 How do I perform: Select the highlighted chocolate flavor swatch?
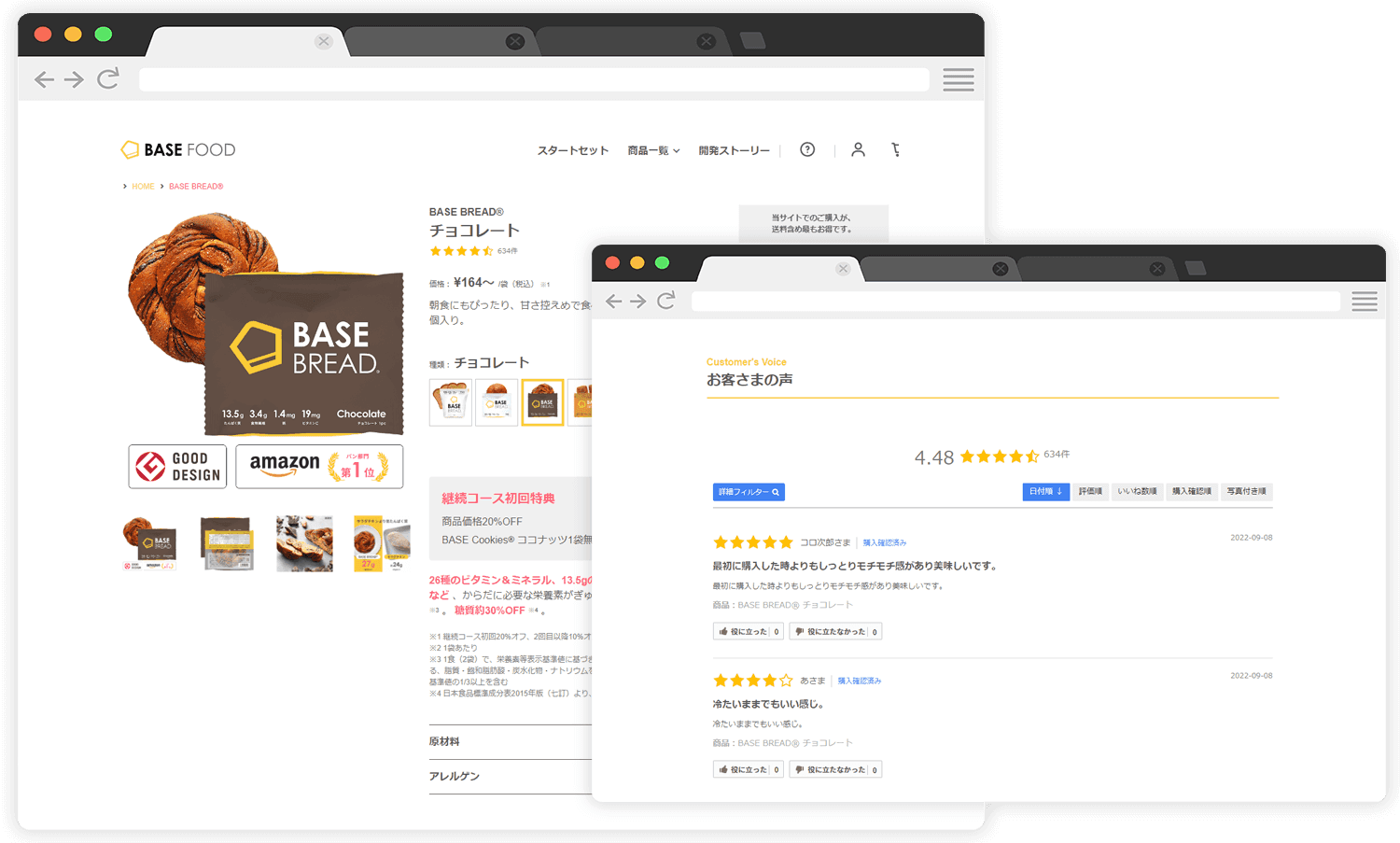coord(542,402)
